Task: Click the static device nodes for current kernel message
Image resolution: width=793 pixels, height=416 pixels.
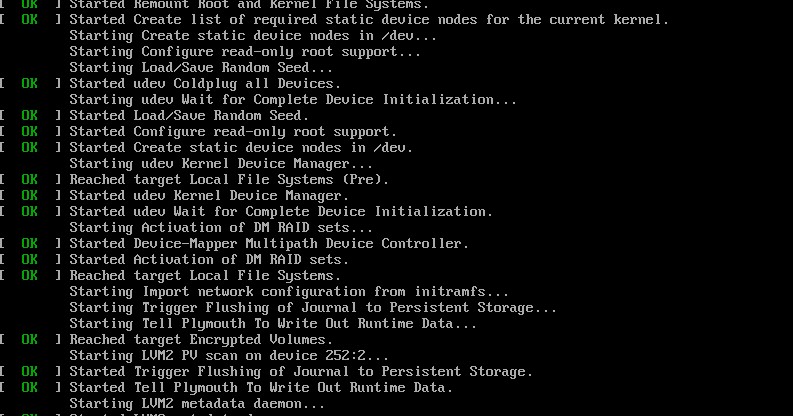Action: click(369, 20)
